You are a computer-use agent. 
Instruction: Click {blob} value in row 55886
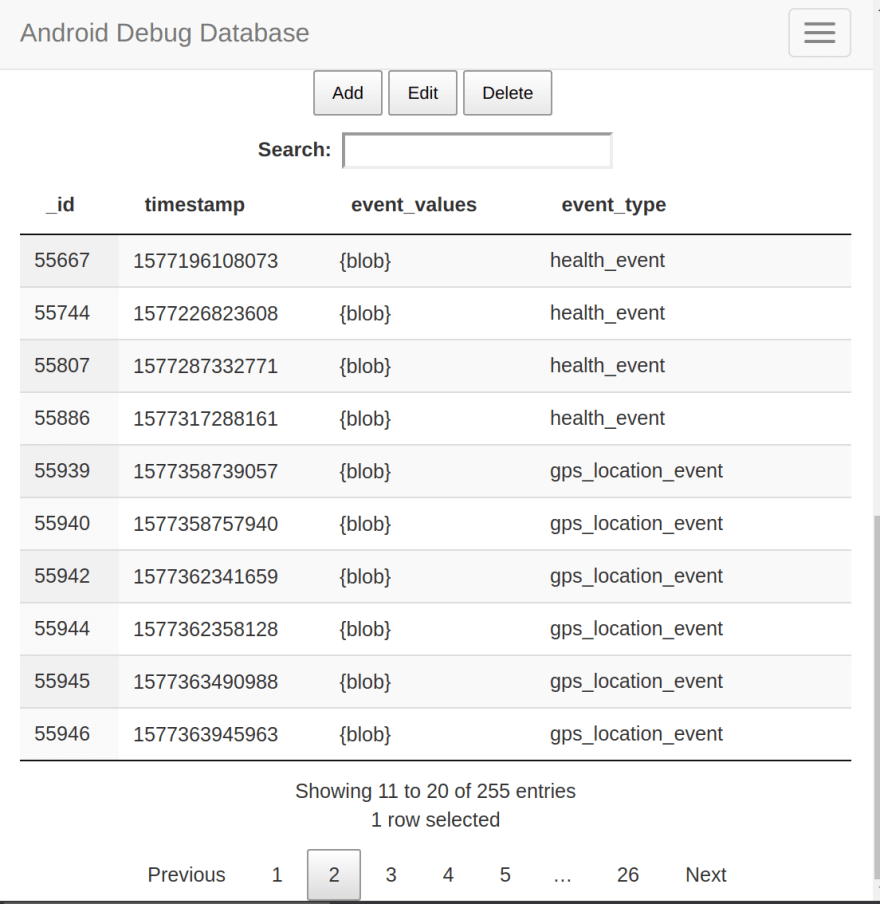pos(365,419)
